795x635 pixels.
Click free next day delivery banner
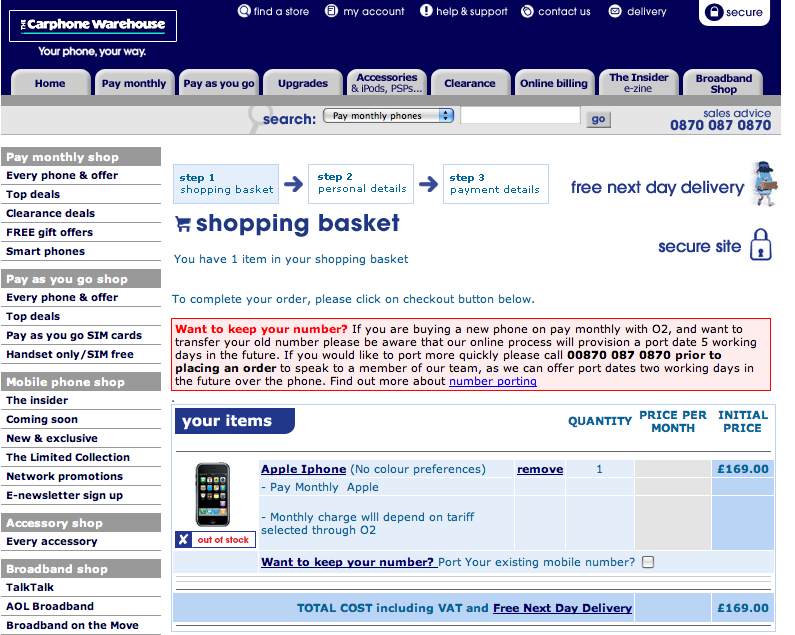coord(657,187)
